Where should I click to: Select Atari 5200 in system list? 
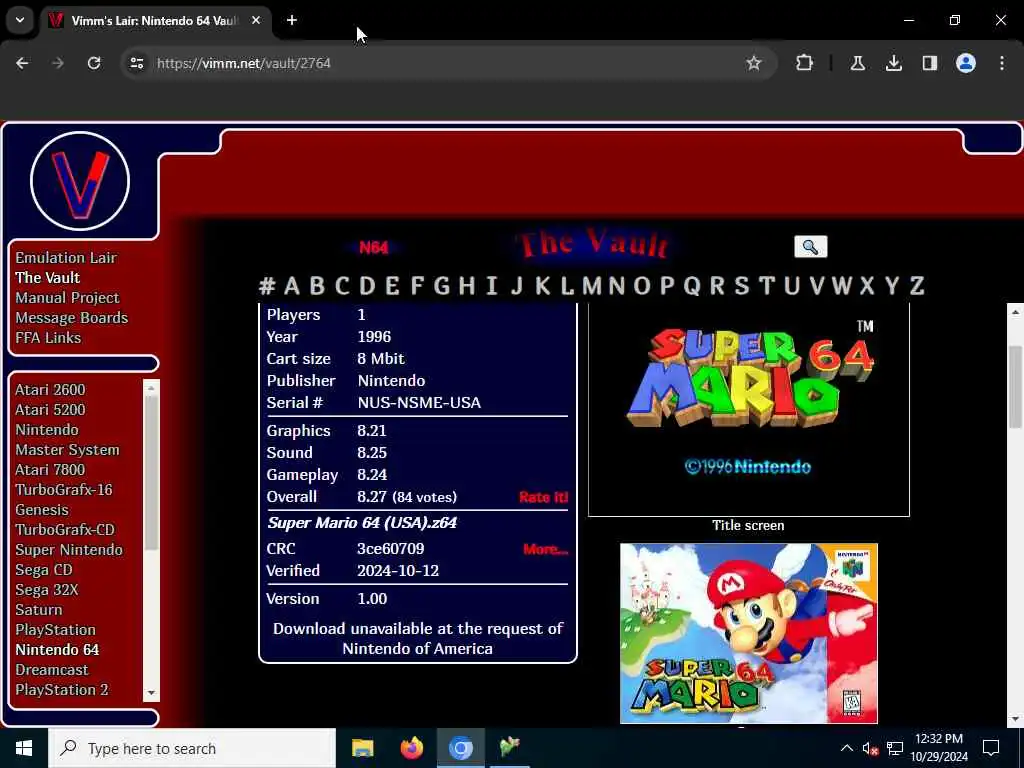pos(50,409)
